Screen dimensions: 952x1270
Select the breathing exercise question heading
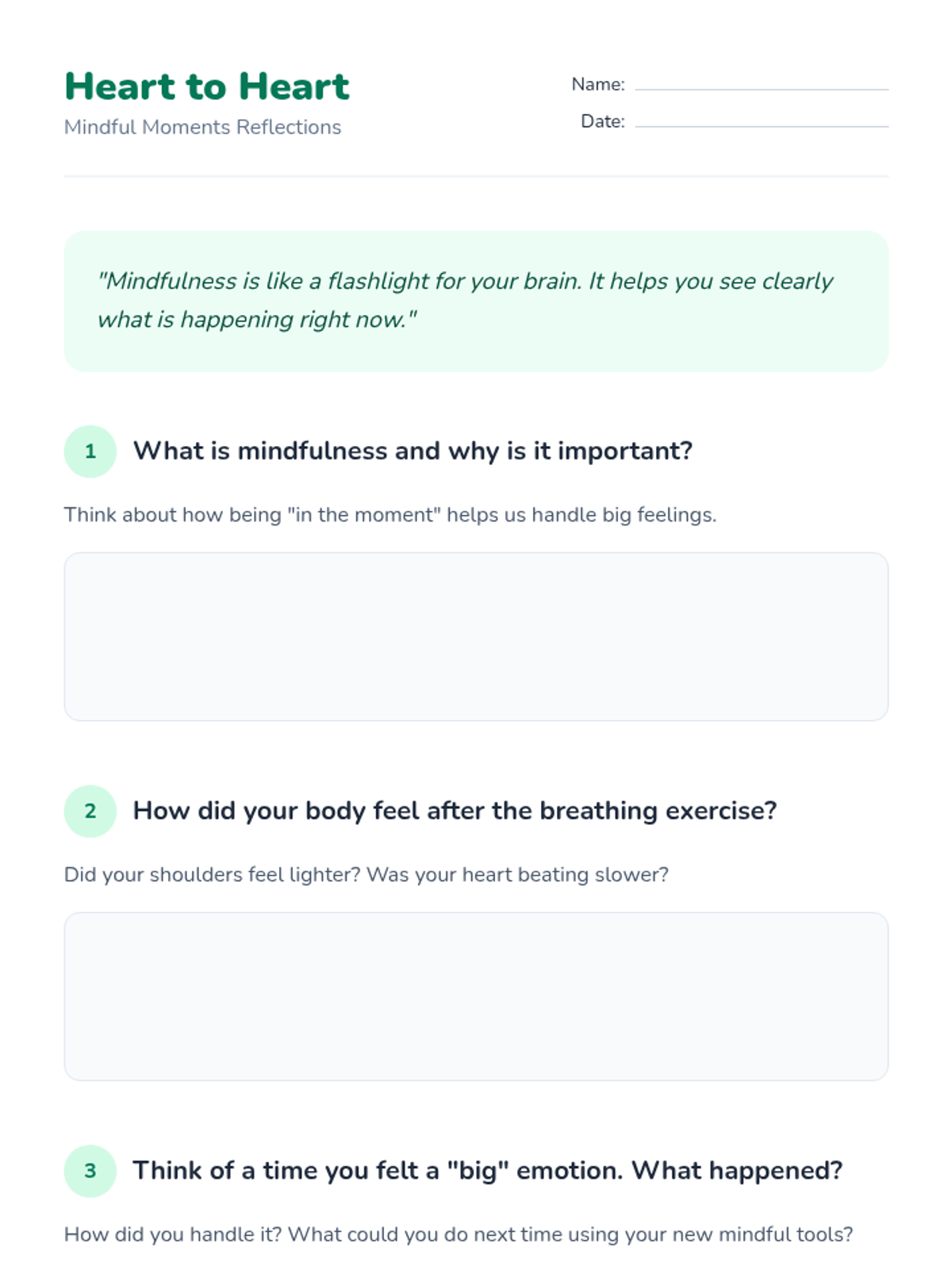tap(455, 810)
